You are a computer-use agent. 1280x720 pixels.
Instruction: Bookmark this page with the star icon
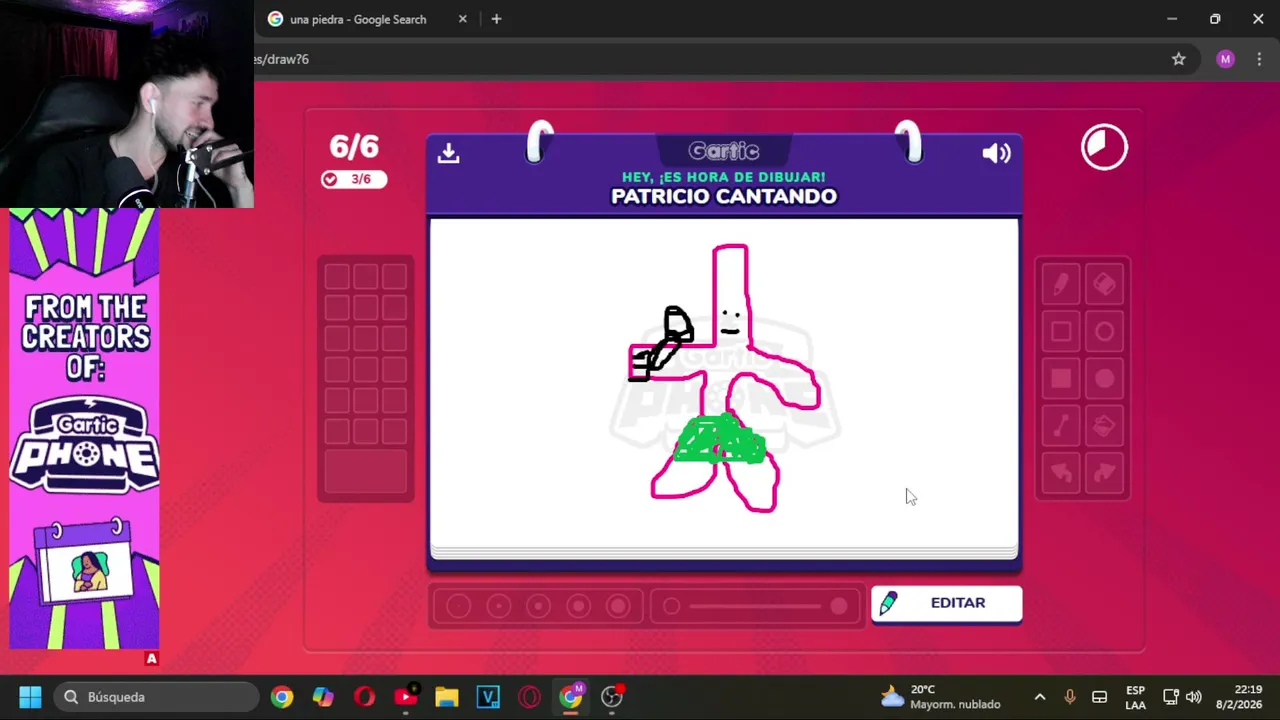click(1179, 59)
